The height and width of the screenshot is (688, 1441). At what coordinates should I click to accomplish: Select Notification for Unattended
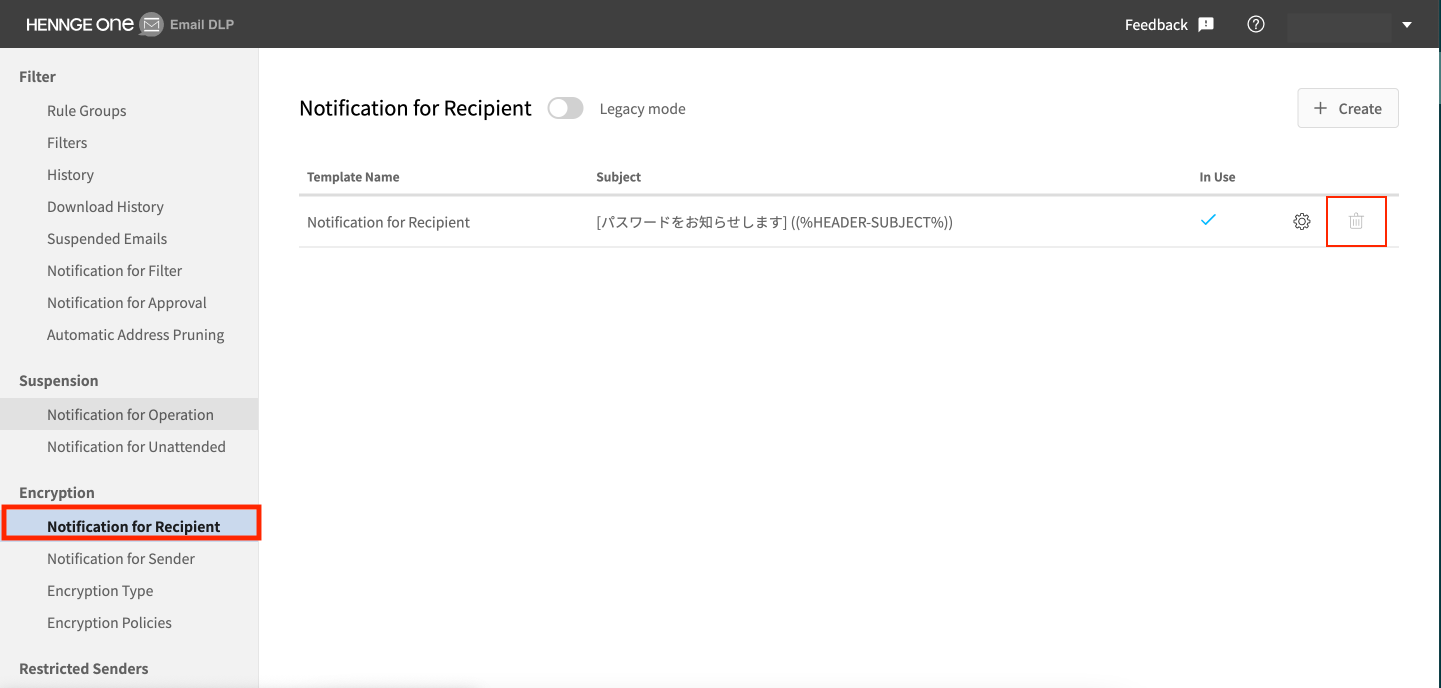point(136,446)
